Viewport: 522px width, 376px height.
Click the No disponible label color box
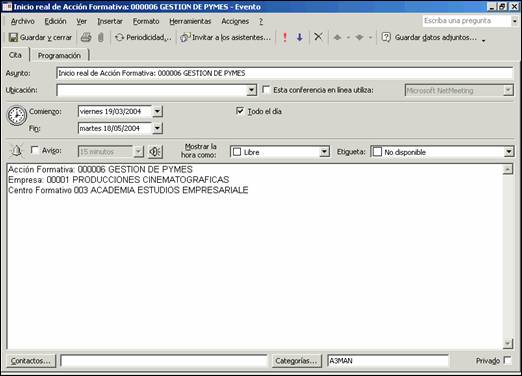[377, 152]
